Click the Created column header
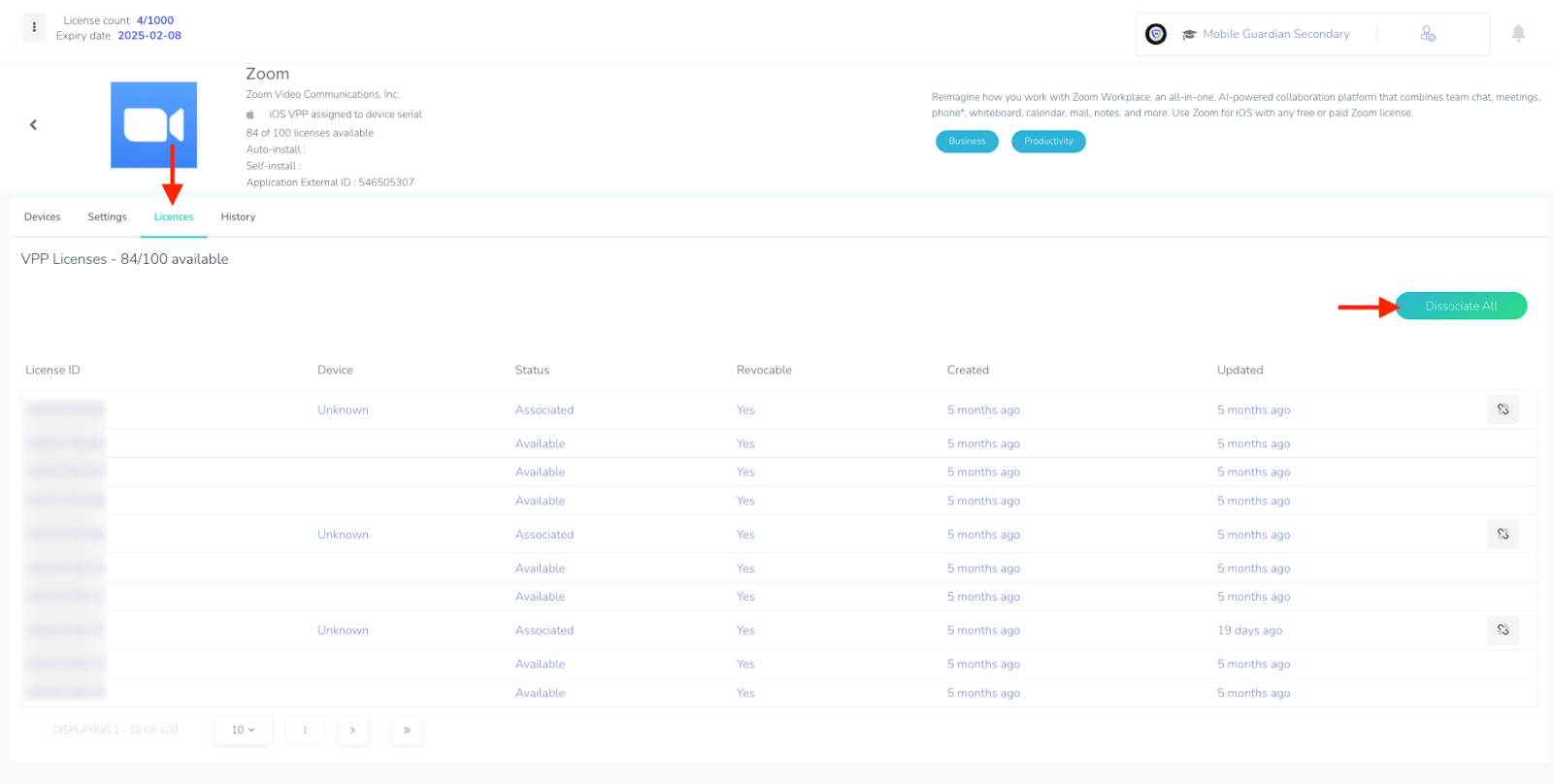Image resolution: width=1553 pixels, height=784 pixels. [x=968, y=370]
